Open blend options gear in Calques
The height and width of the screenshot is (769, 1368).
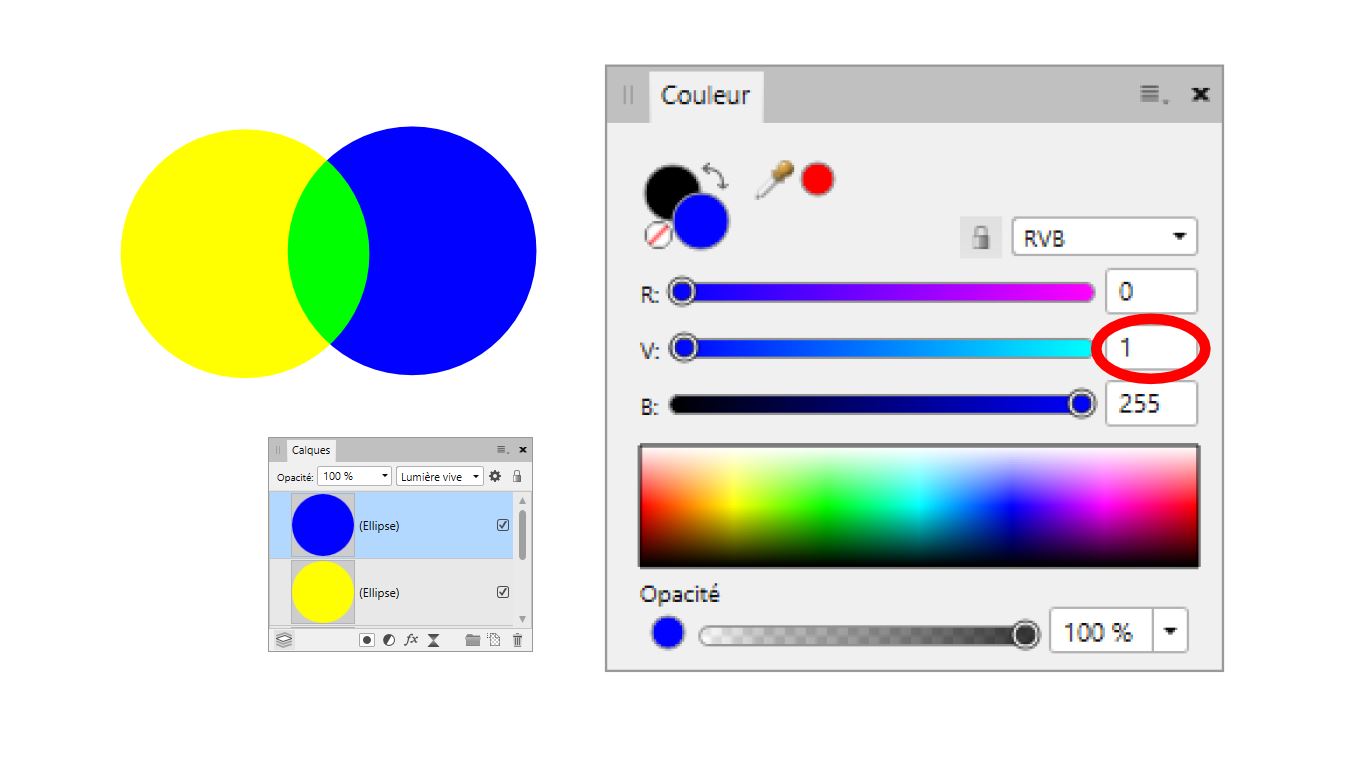point(495,477)
